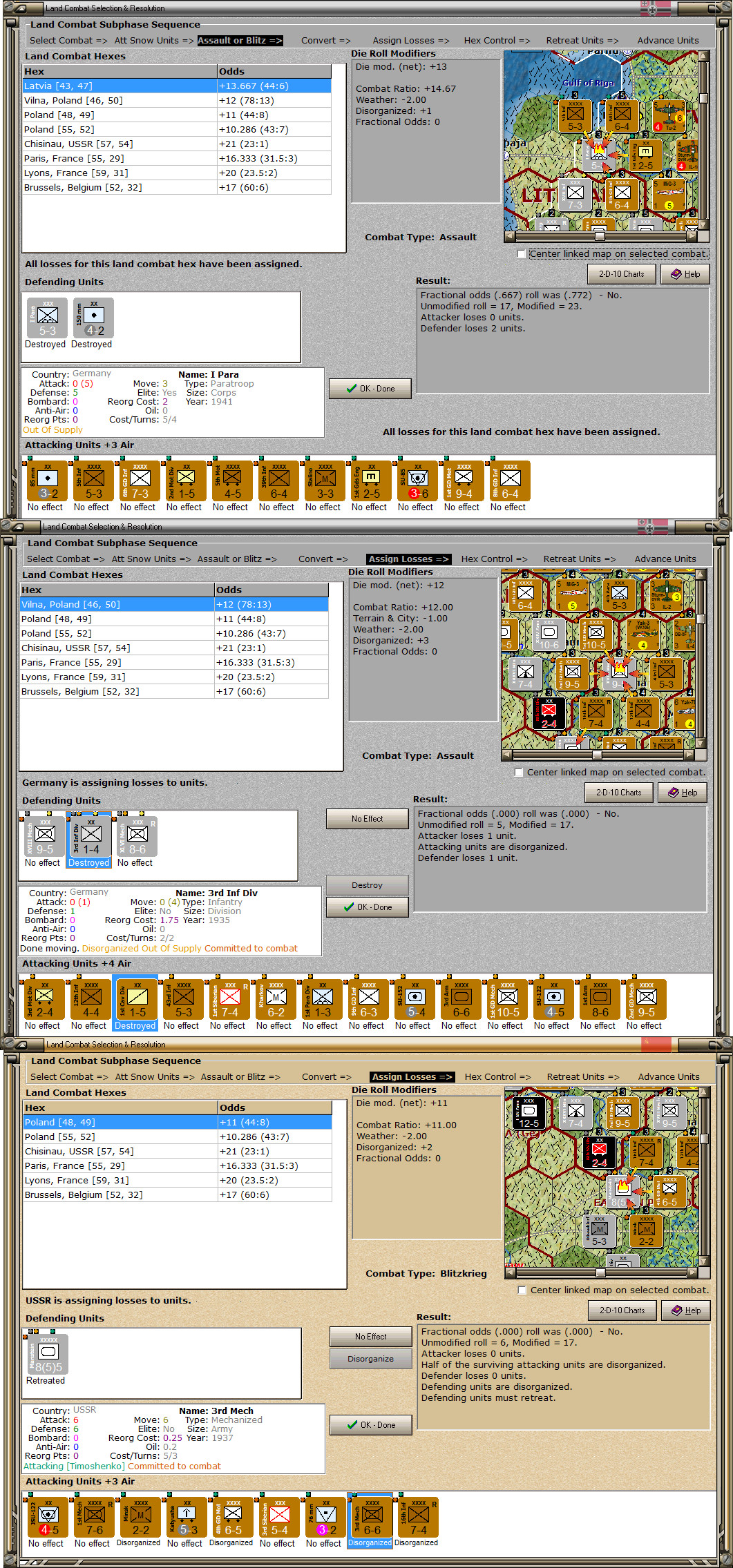Click the Blitzkrieg window map horizontal scrollbar thumb

pyautogui.click(x=600, y=1272)
